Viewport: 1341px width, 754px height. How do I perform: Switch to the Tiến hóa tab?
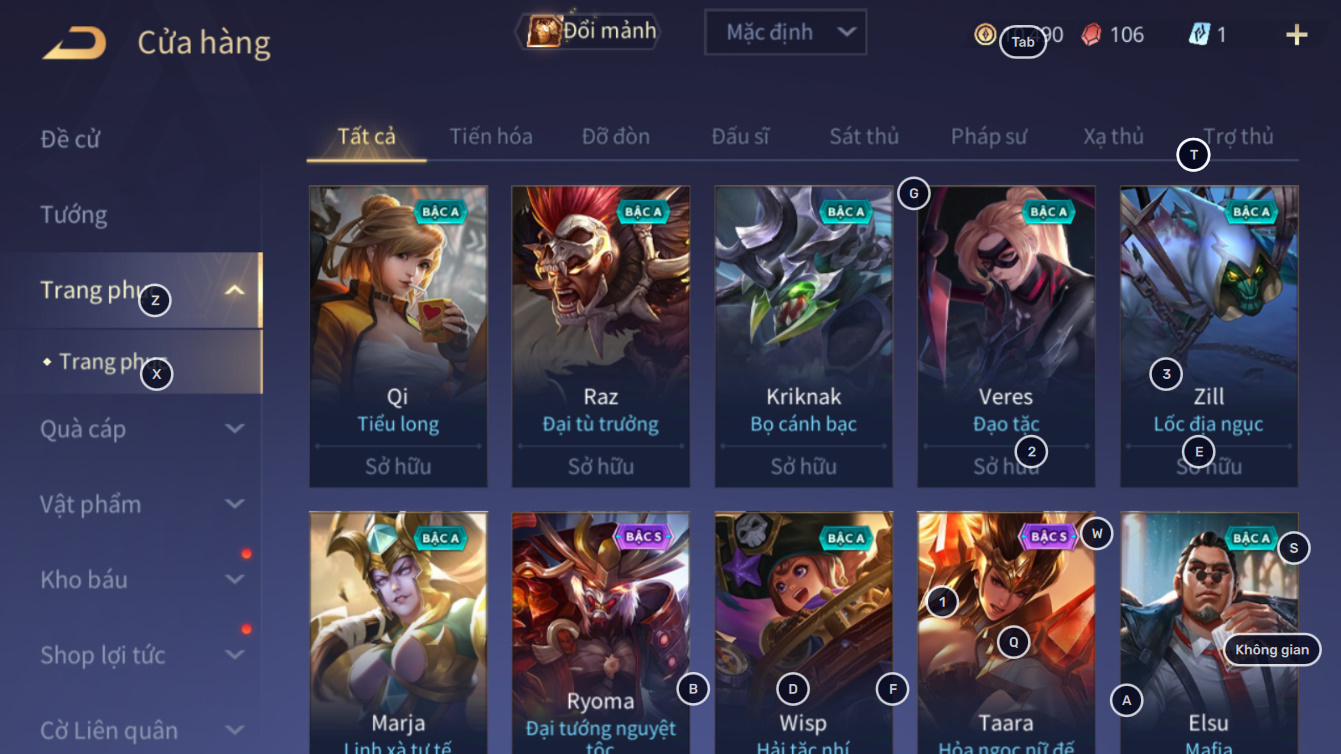491,137
